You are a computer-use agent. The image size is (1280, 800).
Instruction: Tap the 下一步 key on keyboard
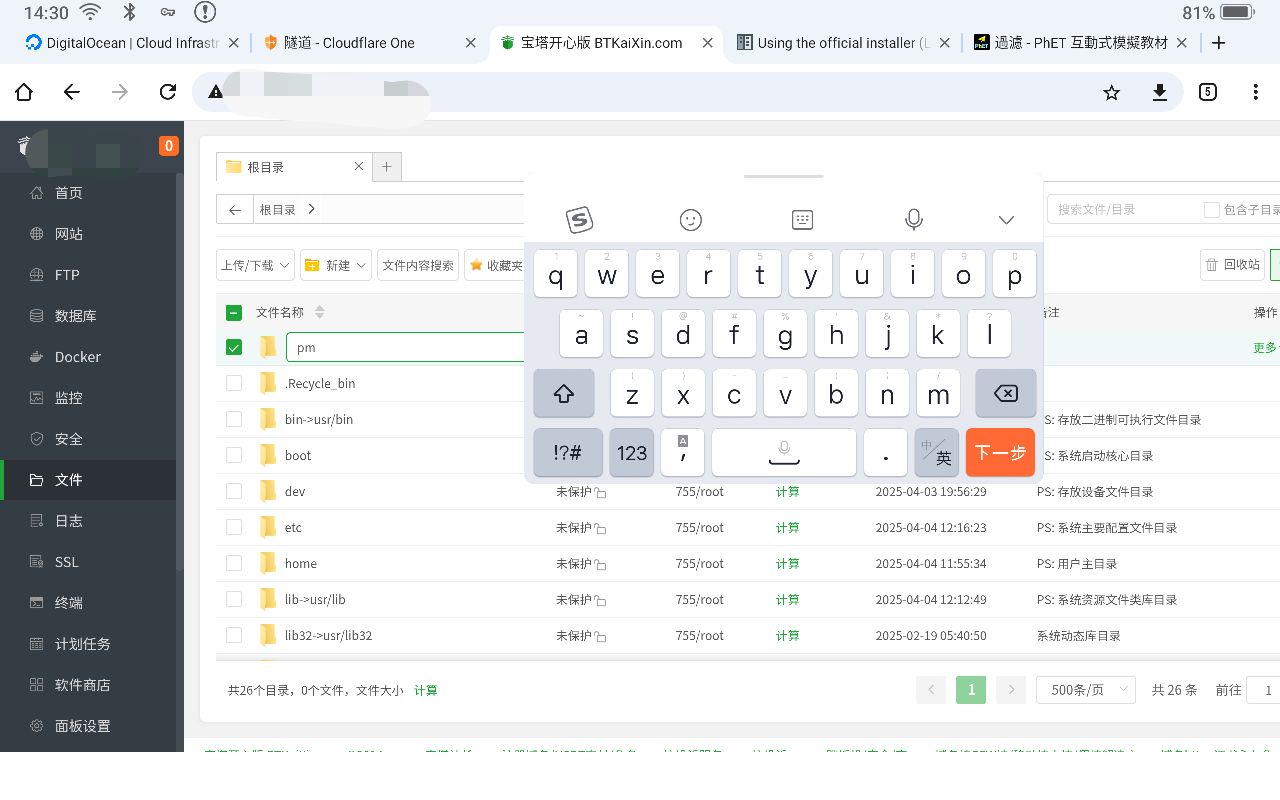[1000, 453]
